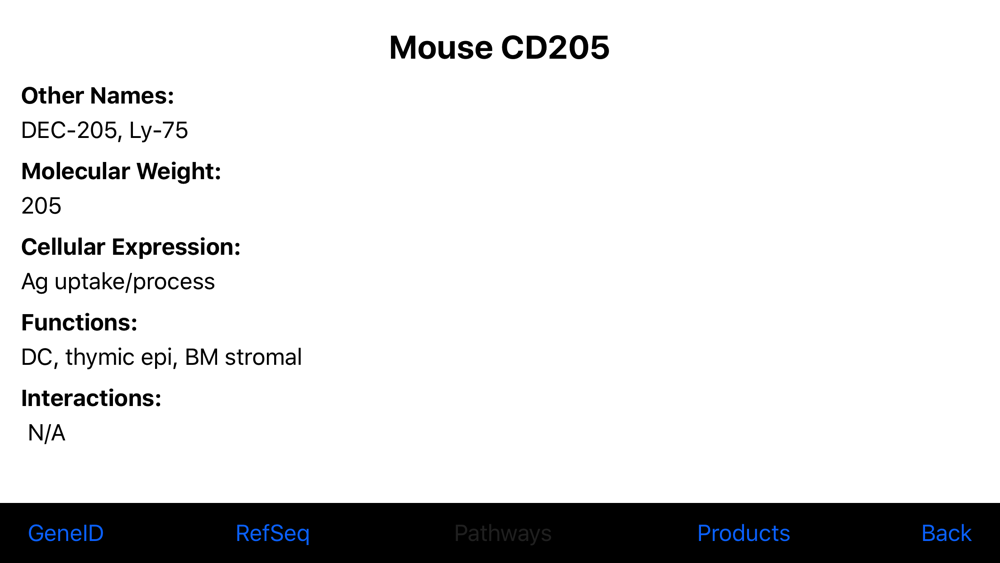Select the Ly-75 alternate name
Viewport: 1000px width, 563px height.
(x=158, y=130)
